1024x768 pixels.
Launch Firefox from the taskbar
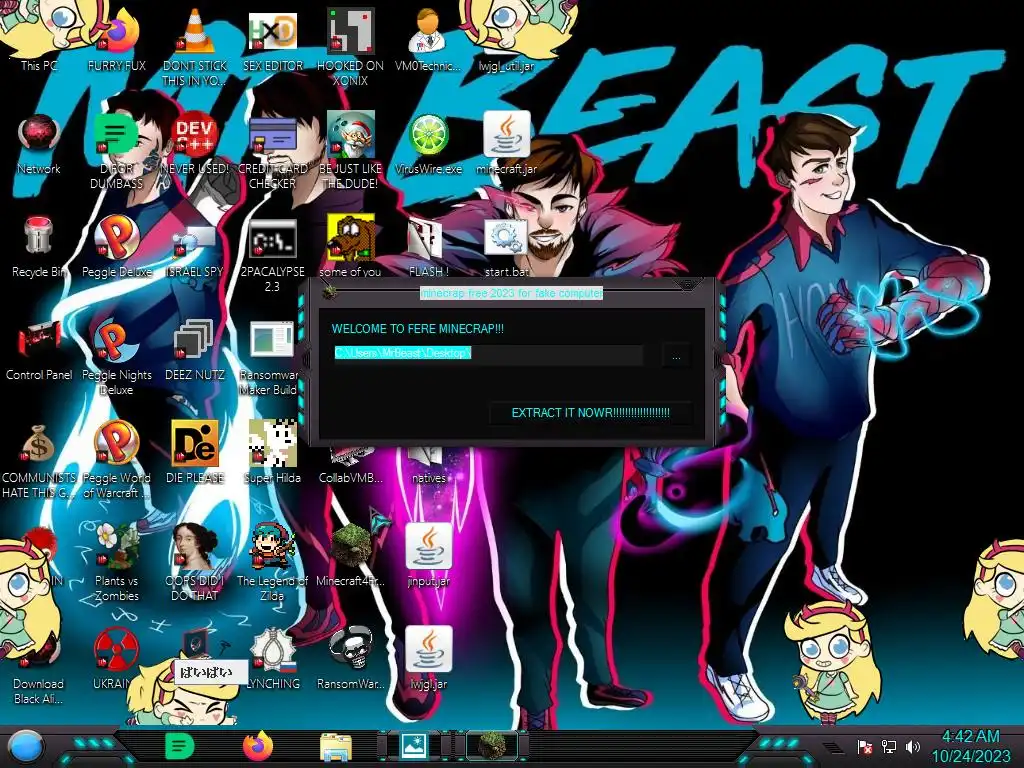point(257,746)
